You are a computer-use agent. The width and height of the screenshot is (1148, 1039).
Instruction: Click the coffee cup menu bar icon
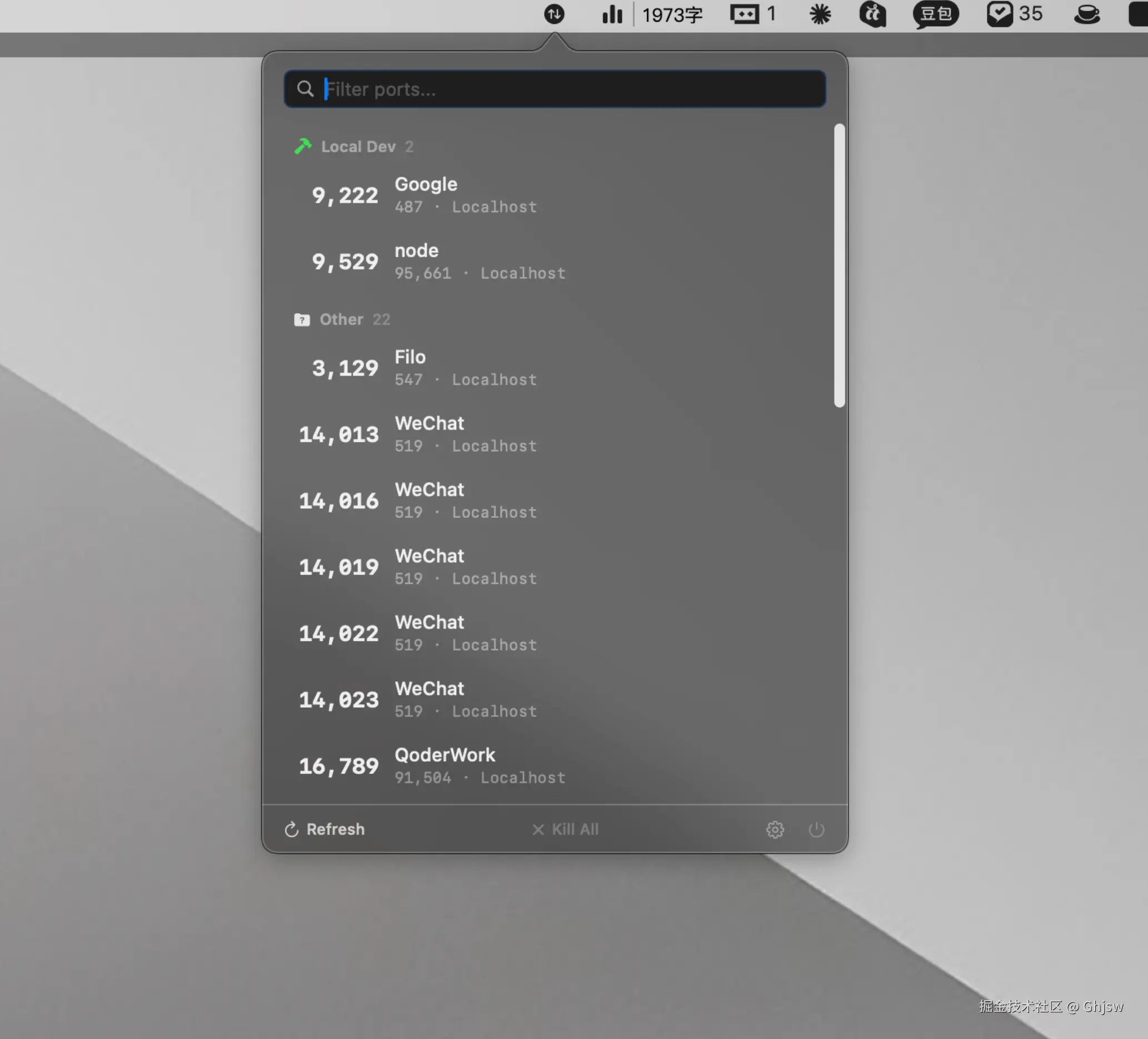[x=1086, y=14]
